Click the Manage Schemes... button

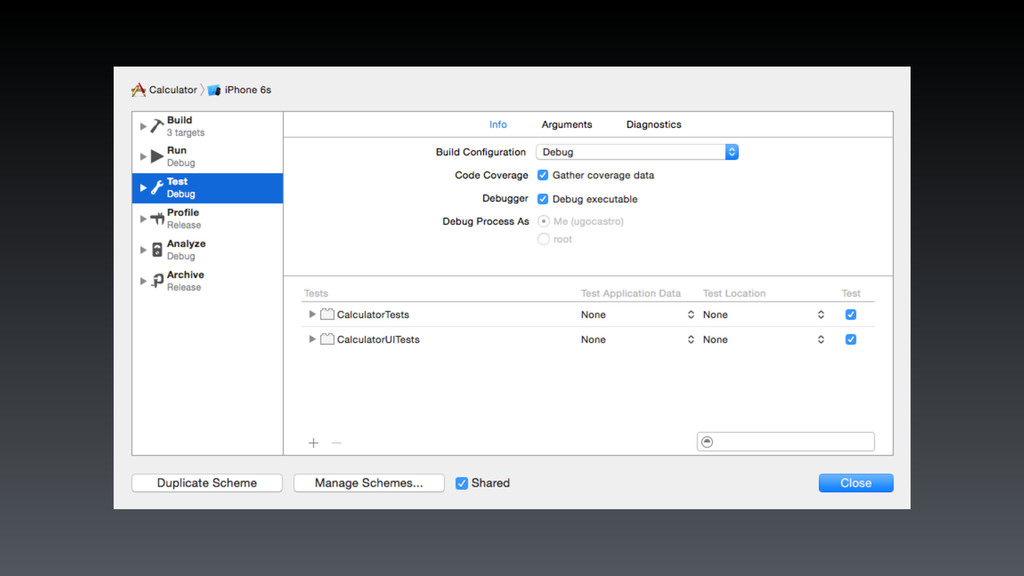coord(369,483)
